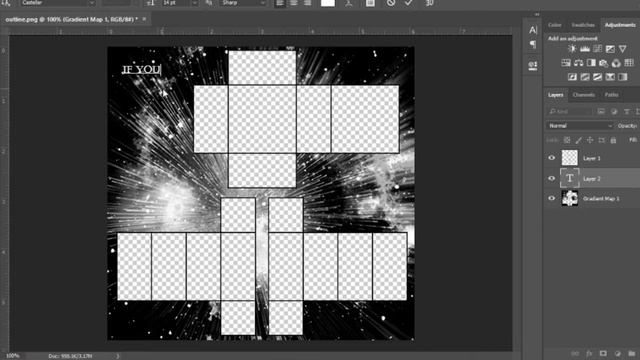Viewport: 640px width, 360px height.
Task: Select the Adjustments tab
Action: [620, 25]
